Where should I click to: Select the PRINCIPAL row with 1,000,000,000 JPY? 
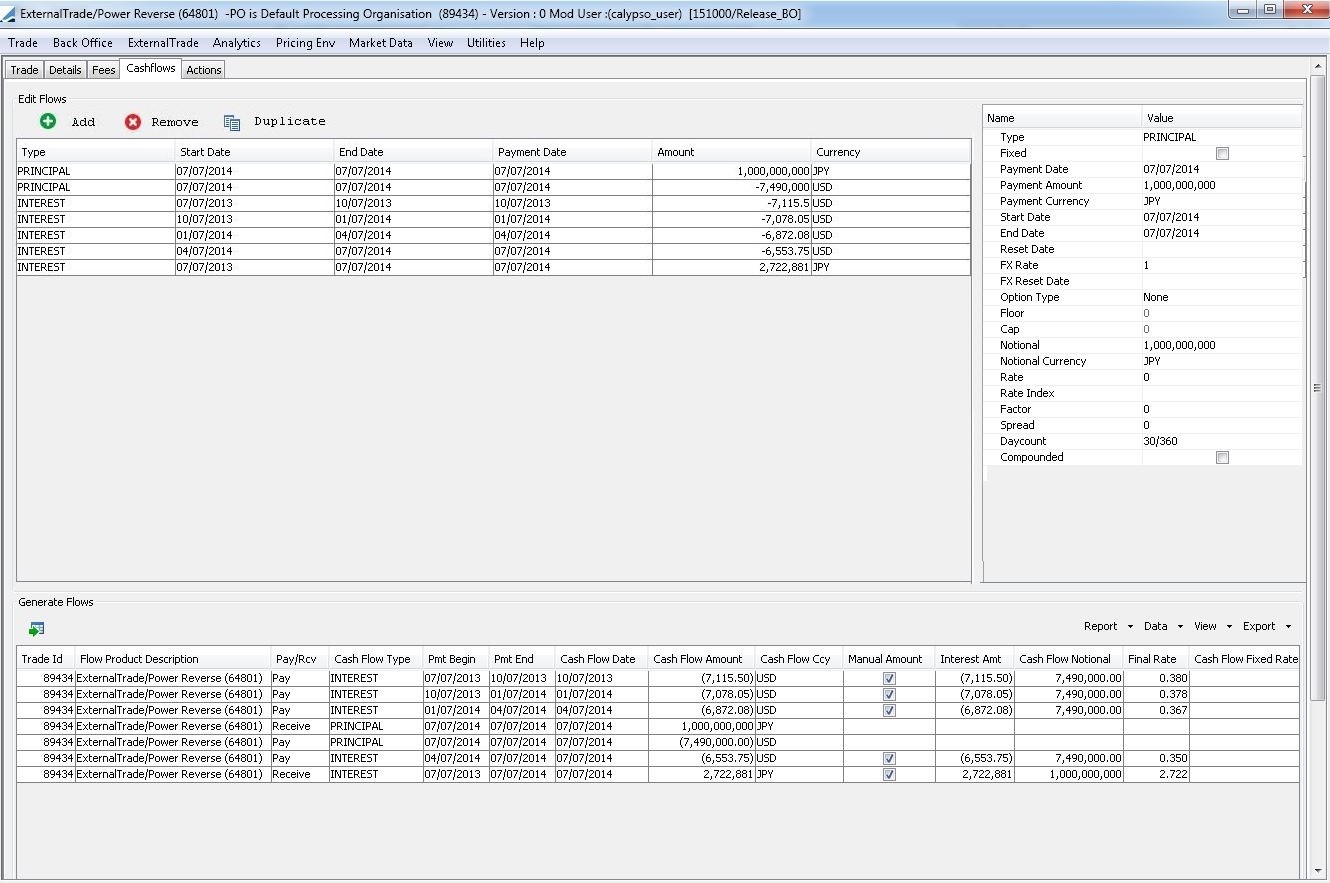493,171
